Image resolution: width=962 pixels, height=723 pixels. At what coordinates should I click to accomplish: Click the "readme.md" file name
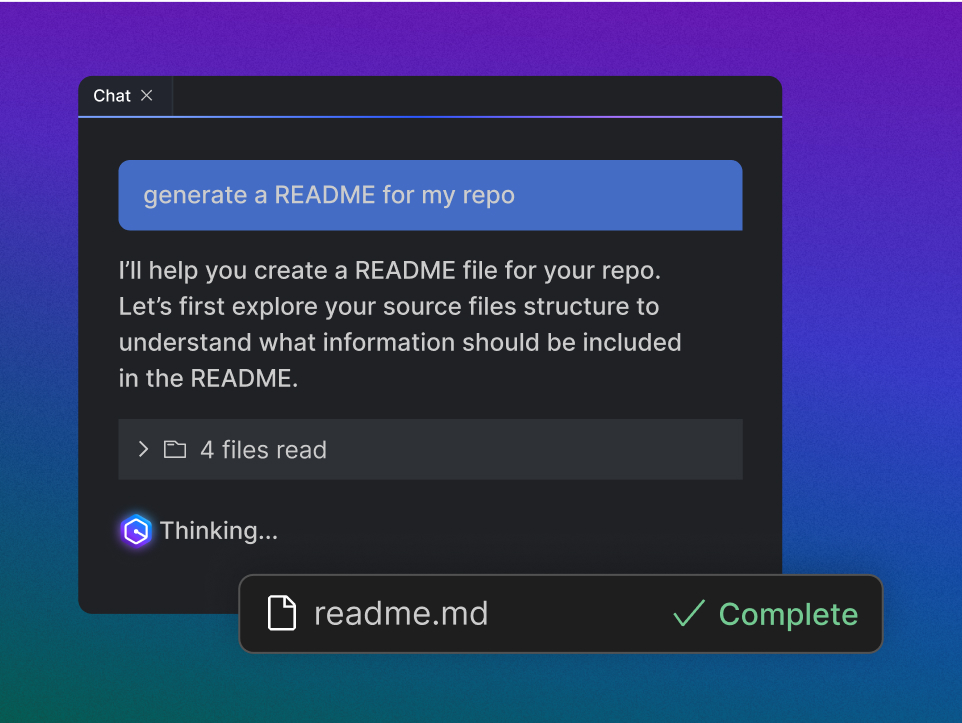(x=401, y=613)
